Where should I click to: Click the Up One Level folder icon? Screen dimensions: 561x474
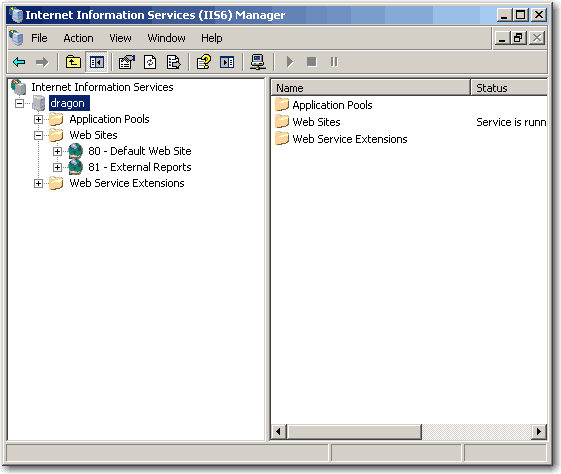[73, 62]
